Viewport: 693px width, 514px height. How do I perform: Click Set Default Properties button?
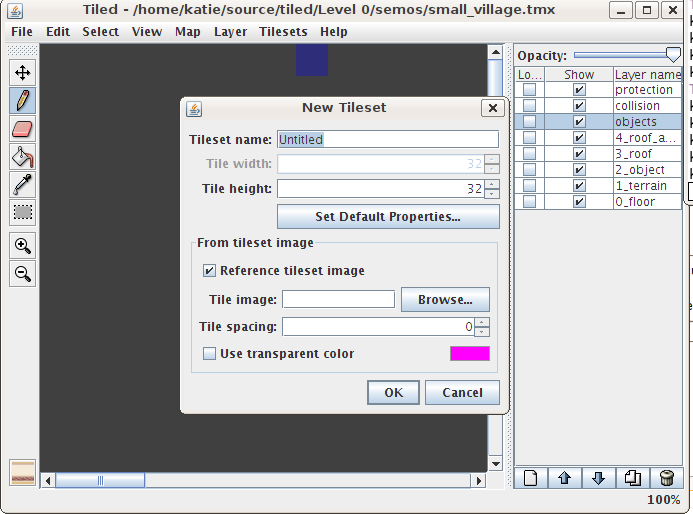[388, 217]
